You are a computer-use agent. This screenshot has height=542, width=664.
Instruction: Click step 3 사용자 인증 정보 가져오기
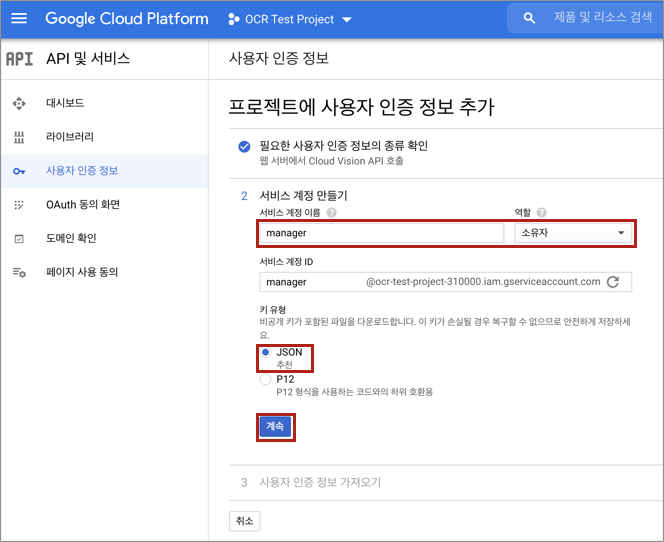click(x=320, y=482)
